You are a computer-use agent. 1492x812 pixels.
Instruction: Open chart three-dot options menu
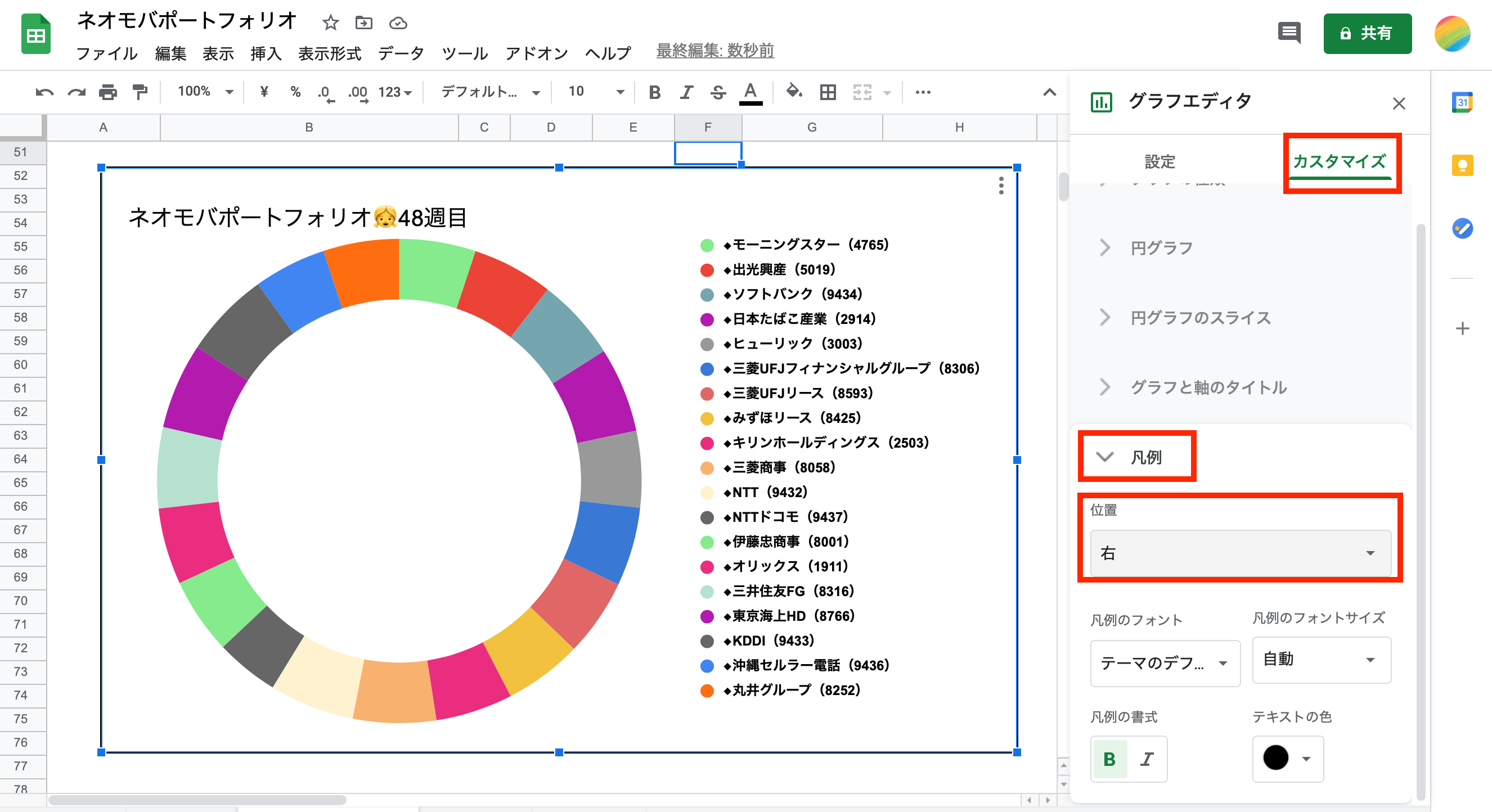pyautogui.click(x=1001, y=185)
